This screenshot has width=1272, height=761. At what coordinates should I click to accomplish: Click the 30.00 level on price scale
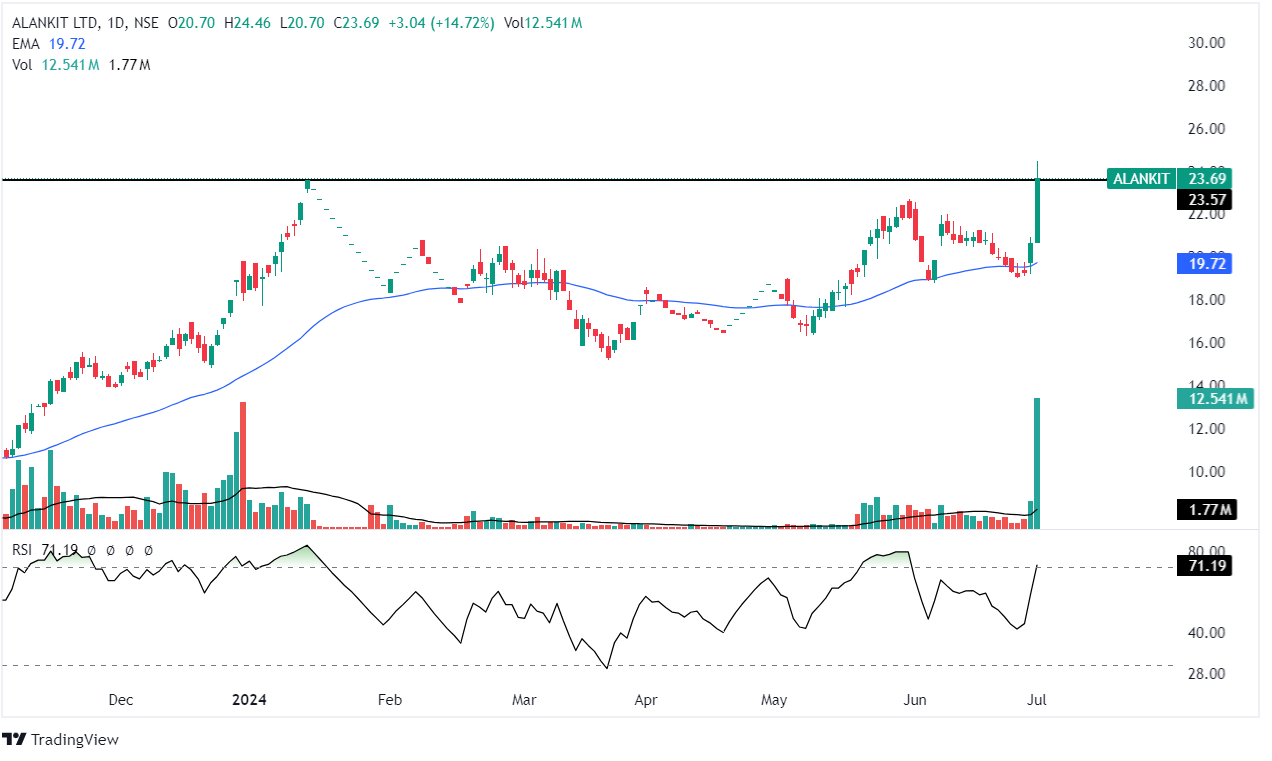coord(1205,42)
